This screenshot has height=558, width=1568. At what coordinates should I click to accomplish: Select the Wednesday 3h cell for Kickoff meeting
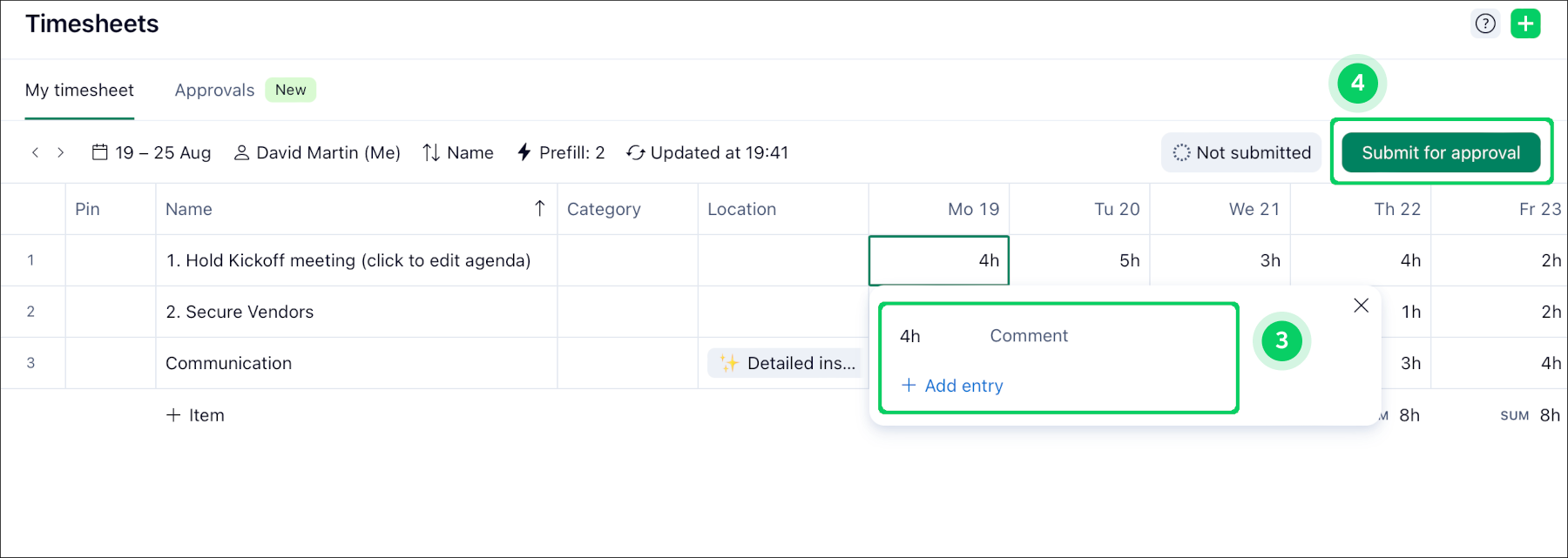[1220, 260]
